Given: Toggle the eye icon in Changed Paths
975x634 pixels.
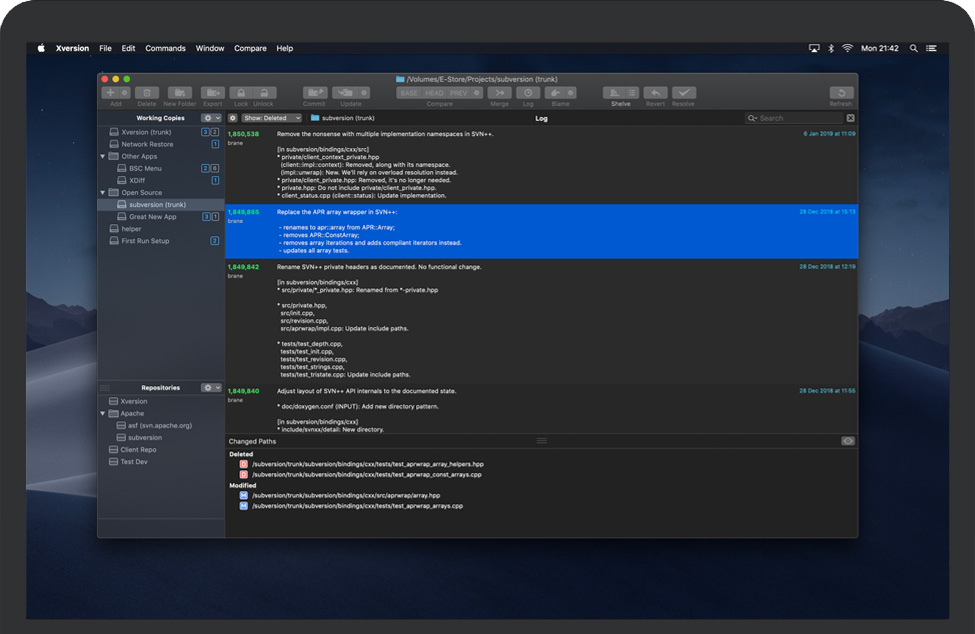Looking at the screenshot, I should [847, 441].
